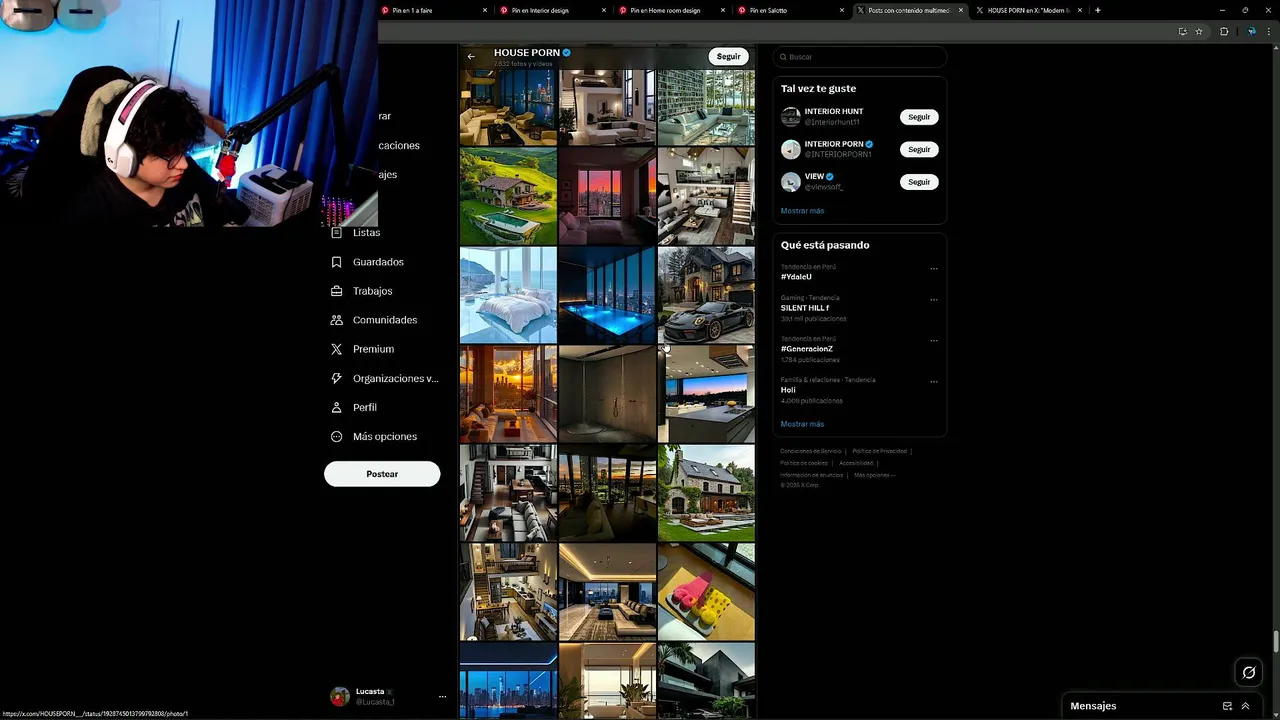Switch to Pin en Salotto tab

(791, 10)
